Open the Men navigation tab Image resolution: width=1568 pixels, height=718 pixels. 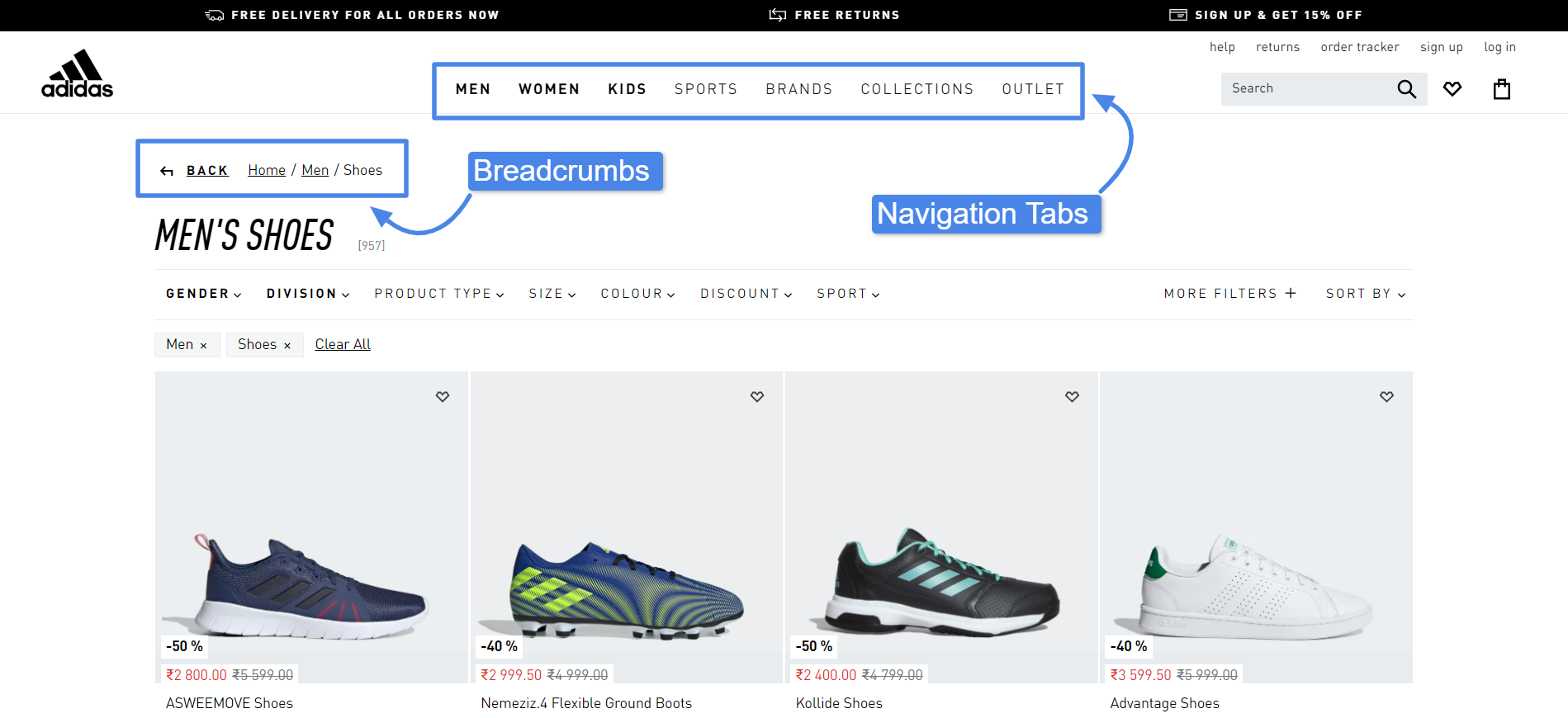click(x=473, y=89)
